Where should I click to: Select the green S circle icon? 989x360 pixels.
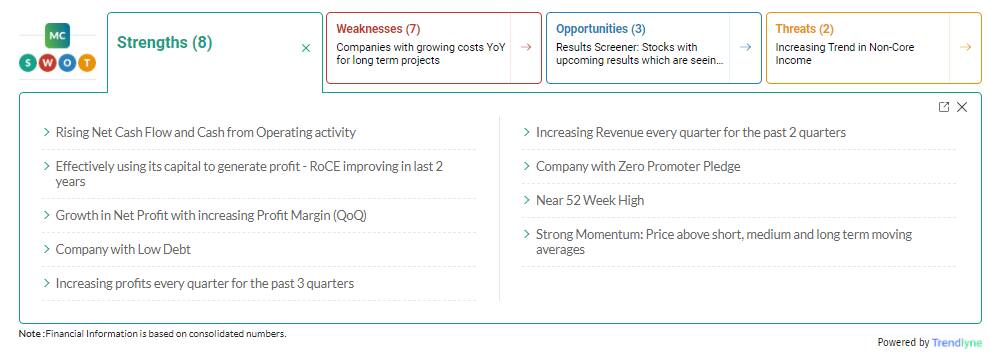27,63
